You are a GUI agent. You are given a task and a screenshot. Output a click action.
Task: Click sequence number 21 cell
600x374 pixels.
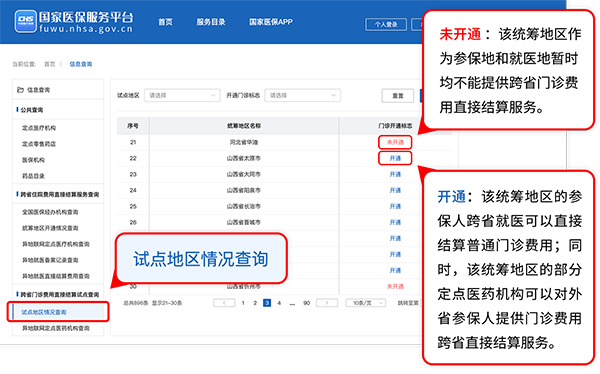click(x=133, y=142)
